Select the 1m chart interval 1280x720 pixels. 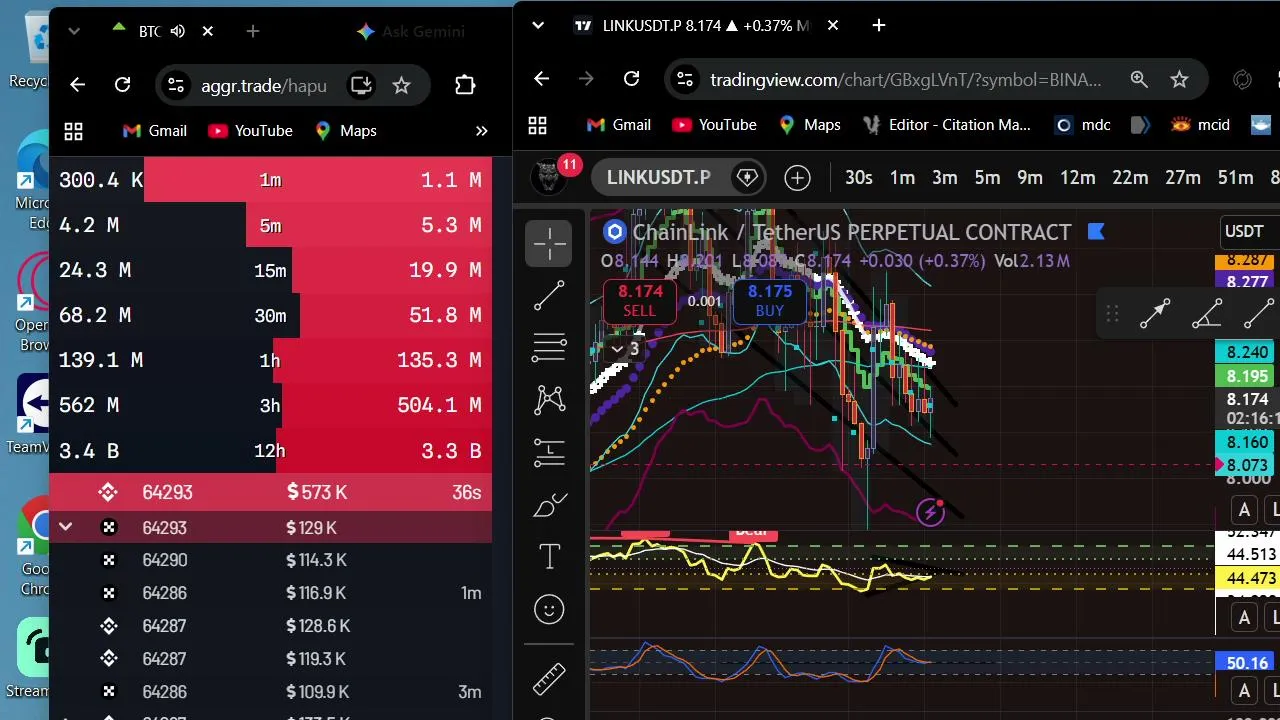coord(902,178)
